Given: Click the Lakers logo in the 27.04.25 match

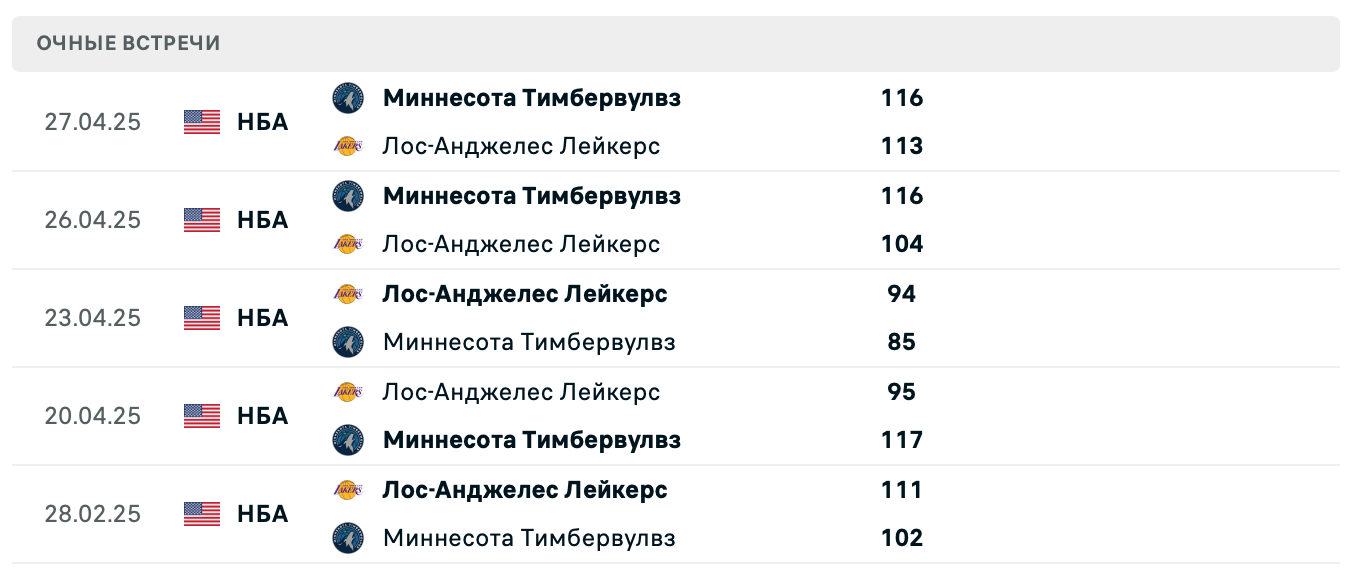Looking at the screenshot, I should [x=348, y=146].
